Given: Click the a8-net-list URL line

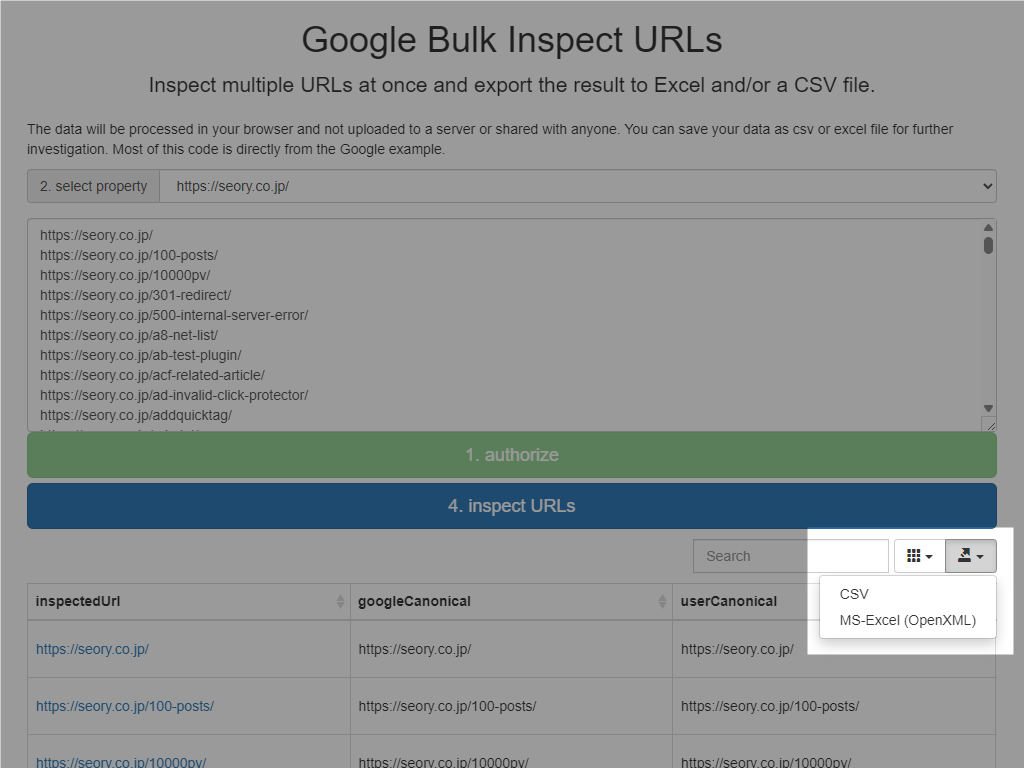Looking at the screenshot, I should 129,335.
